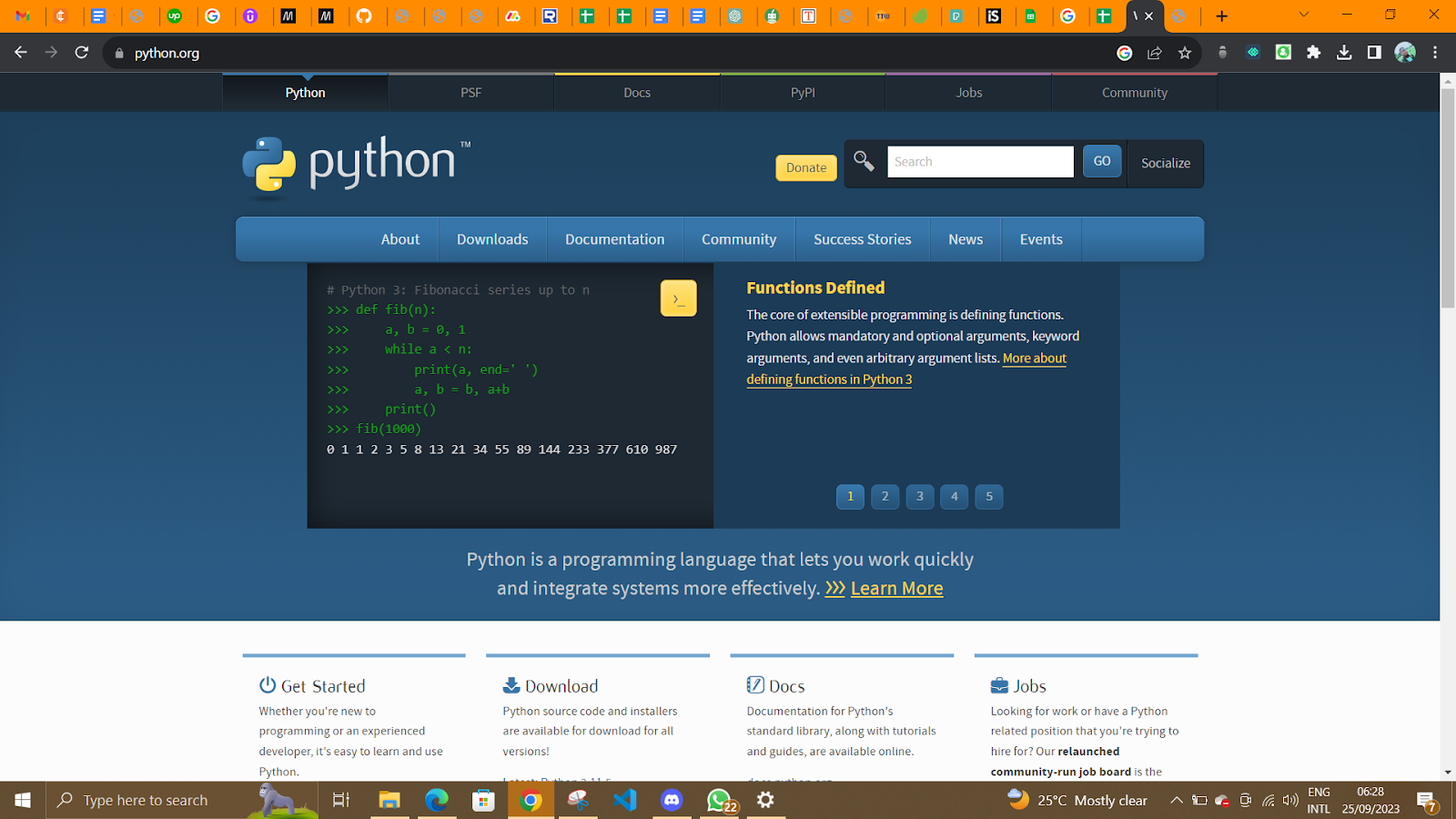Open Chrome downloads icon in toolbar
This screenshot has width=1456, height=819.
coord(1344,53)
